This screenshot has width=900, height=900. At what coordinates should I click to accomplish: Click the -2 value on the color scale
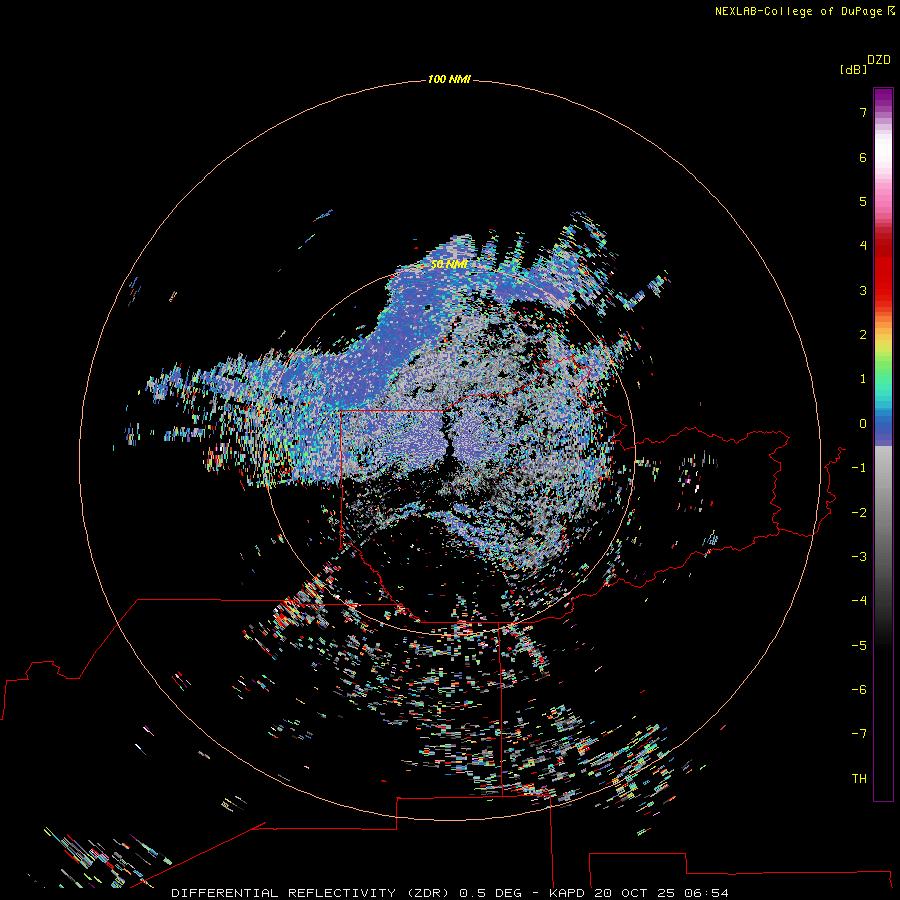tap(859, 513)
